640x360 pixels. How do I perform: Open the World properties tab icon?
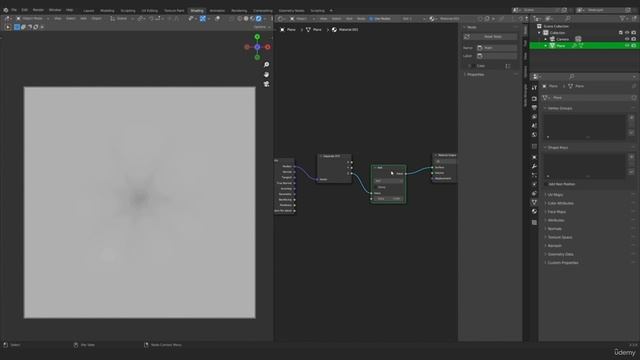(534, 135)
